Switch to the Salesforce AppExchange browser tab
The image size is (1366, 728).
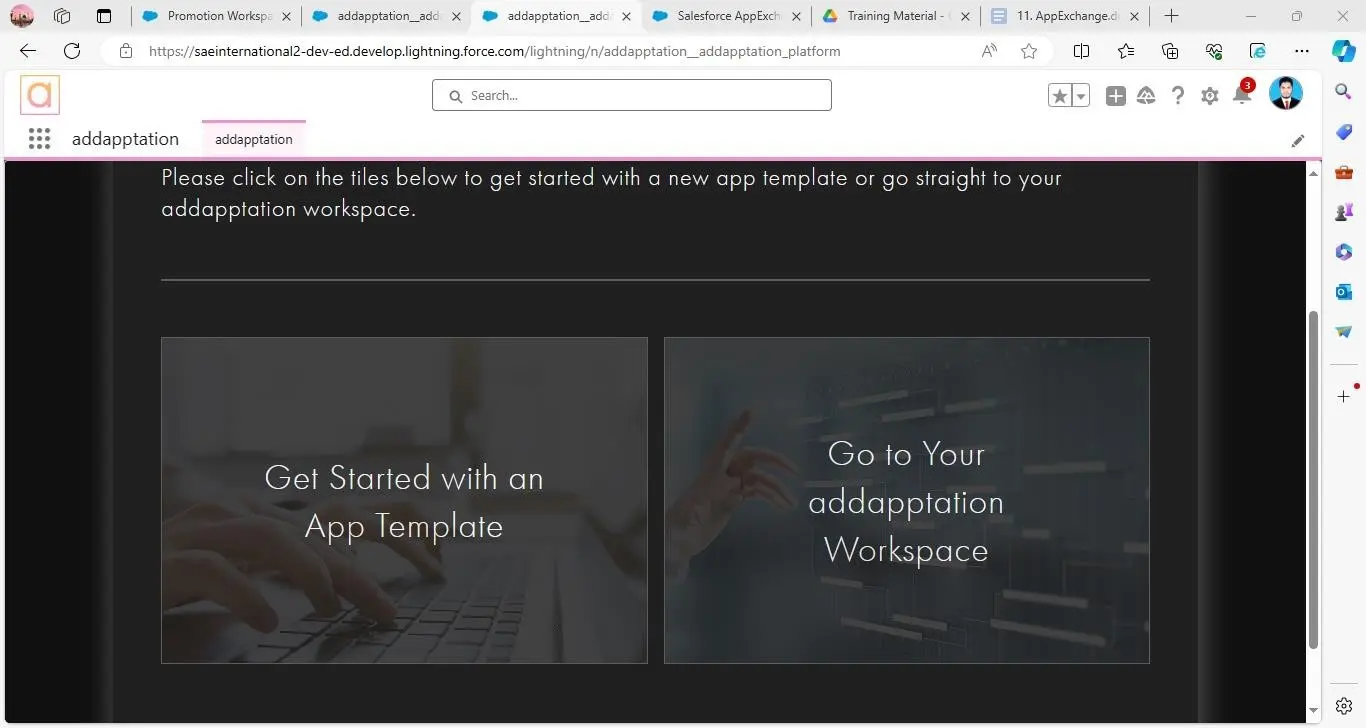(727, 16)
